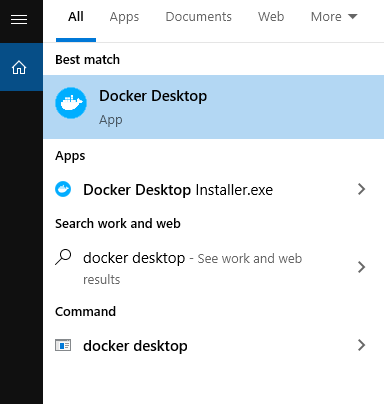This screenshot has height=404, width=384.
Task: Click the Best match heading
Action: tap(87, 60)
